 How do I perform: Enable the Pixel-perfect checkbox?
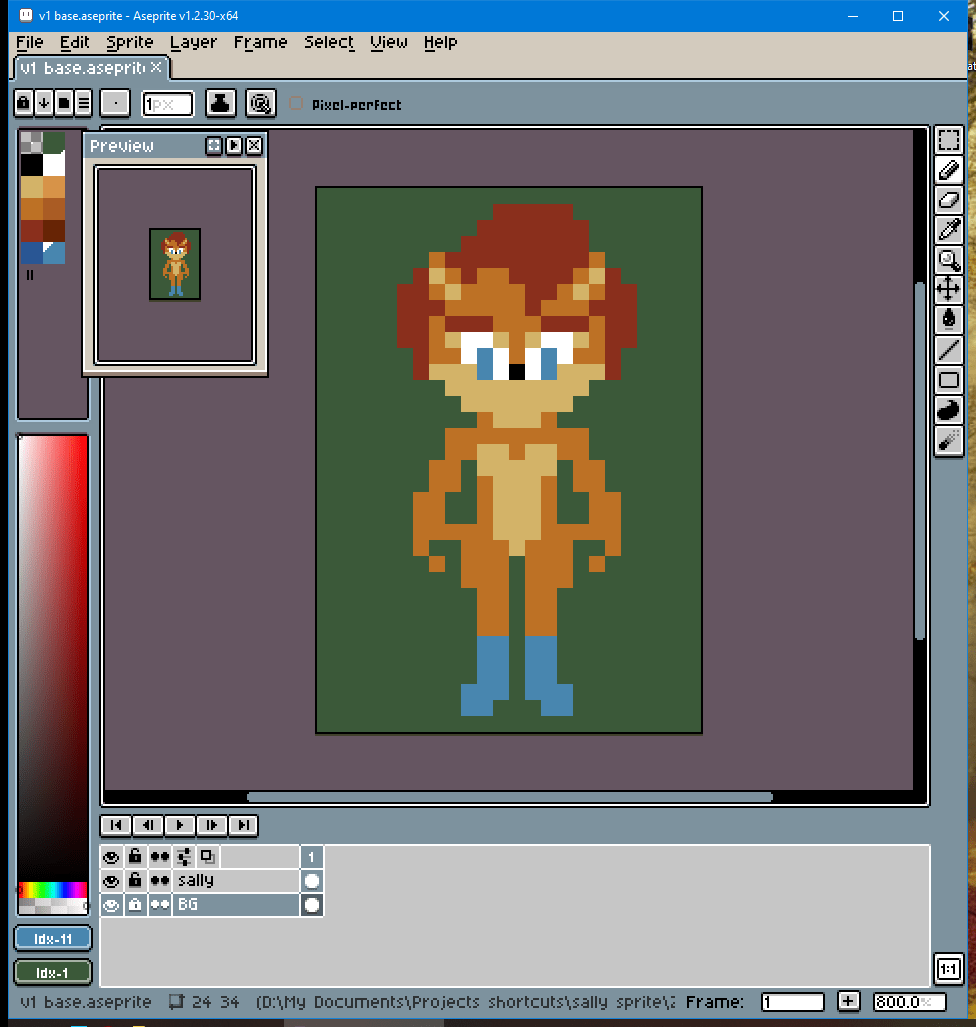coord(296,104)
